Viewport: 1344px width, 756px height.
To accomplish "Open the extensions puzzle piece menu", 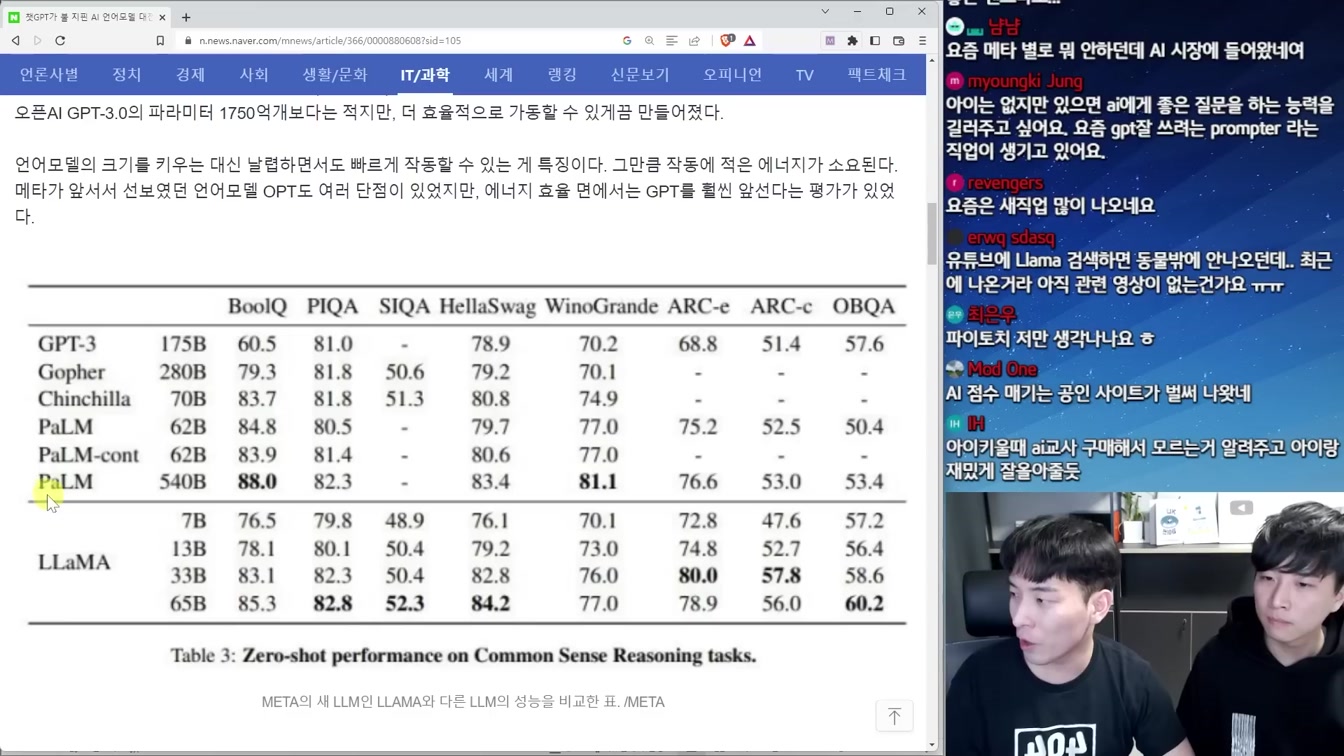I will pyautogui.click(x=852, y=41).
